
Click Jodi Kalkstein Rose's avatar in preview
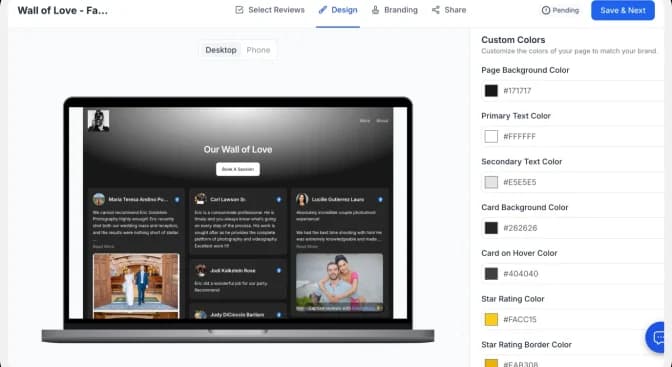pyautogui.click(x=200, y=271)
